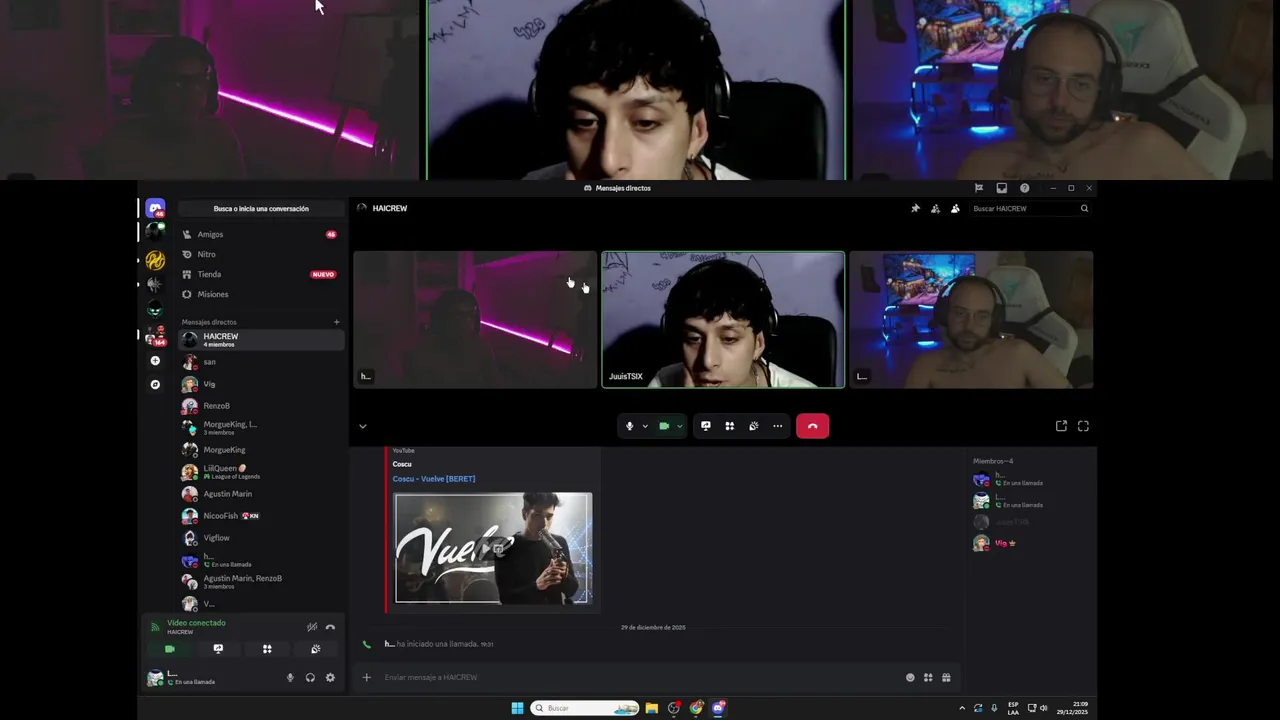Show the member list with the people icon
The width and height of the screenshot is (1280, 720).
pos(955,208)
